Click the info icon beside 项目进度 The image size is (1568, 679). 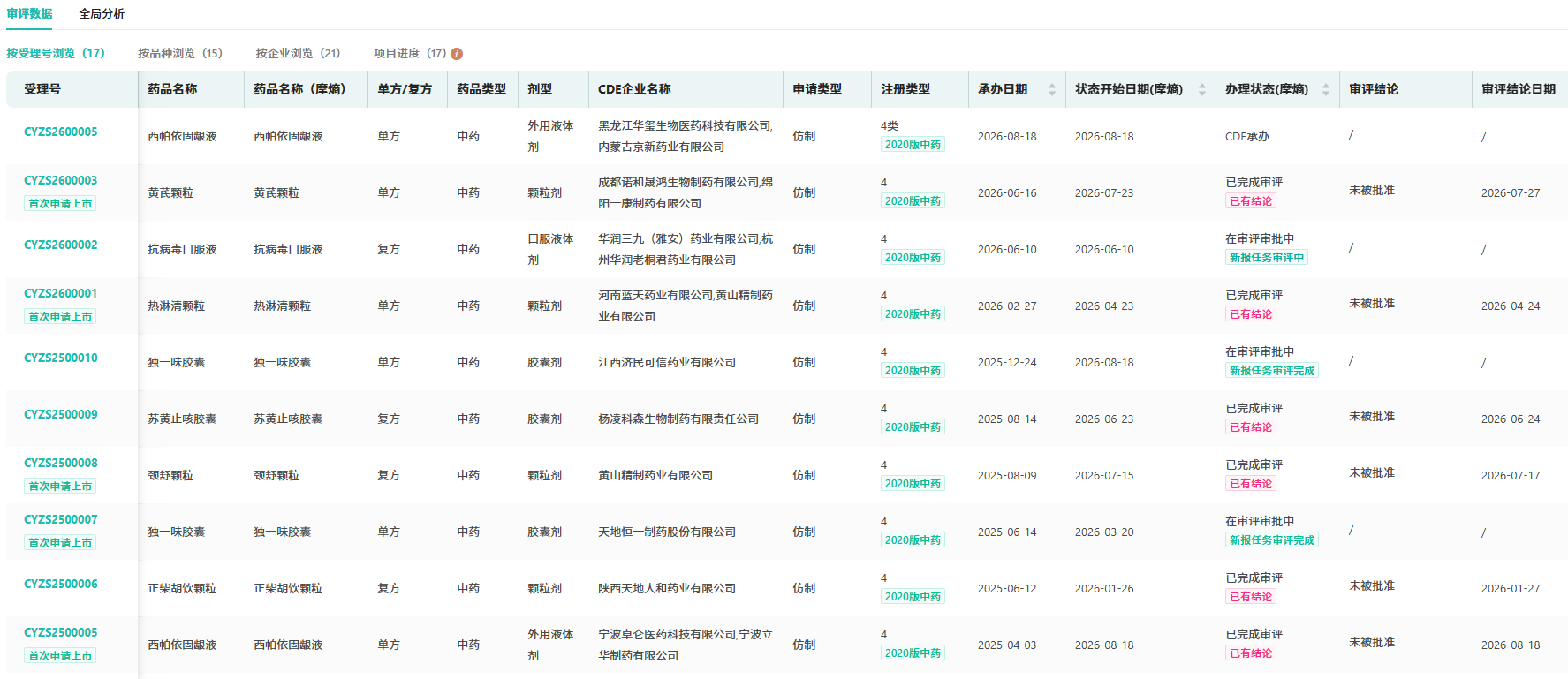pyautogui.click(x=457, y=54)
